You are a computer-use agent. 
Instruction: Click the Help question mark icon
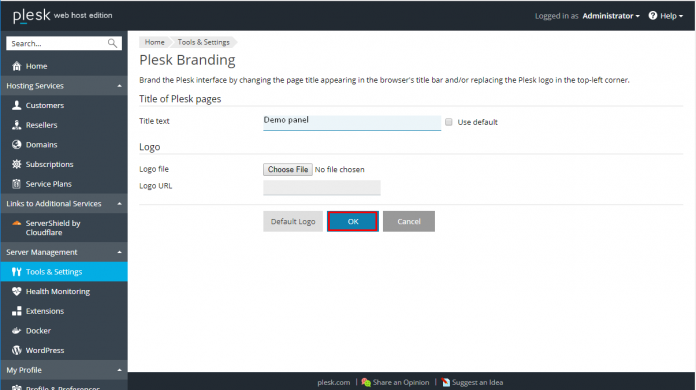pos(652,16)
